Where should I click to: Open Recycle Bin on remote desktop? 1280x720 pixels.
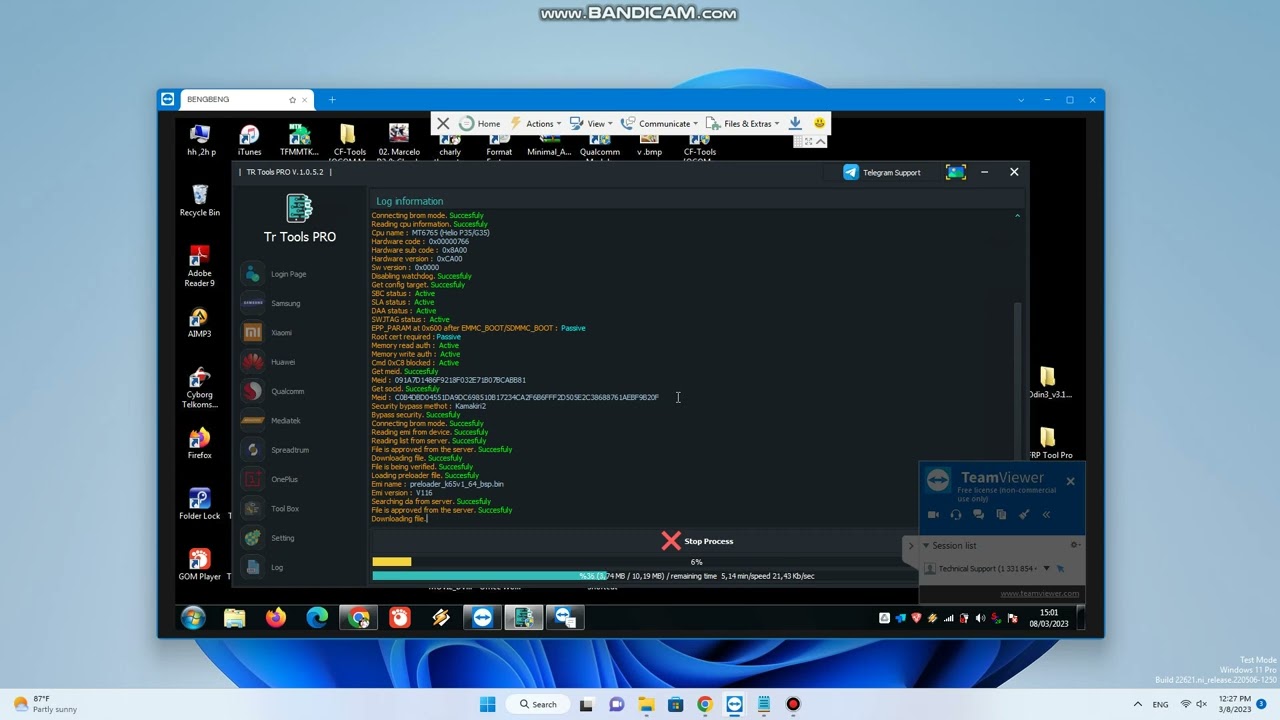[200, 200]
